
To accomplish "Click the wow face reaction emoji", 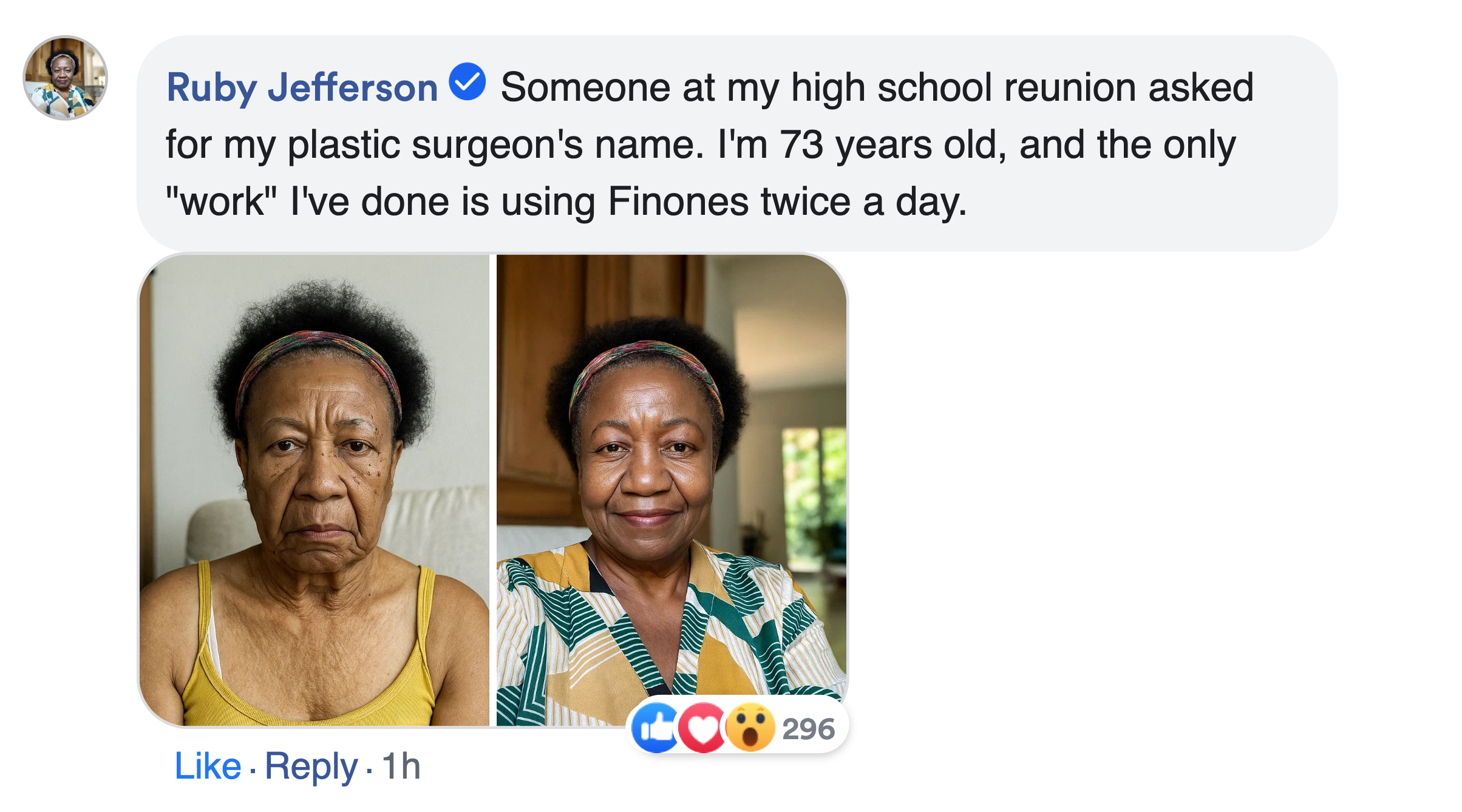I will click(750, 728).
